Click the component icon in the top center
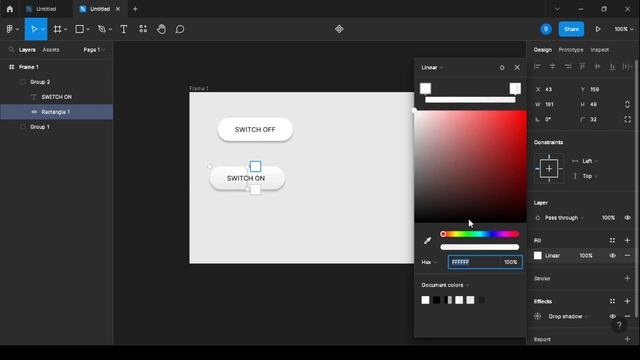 339,29
